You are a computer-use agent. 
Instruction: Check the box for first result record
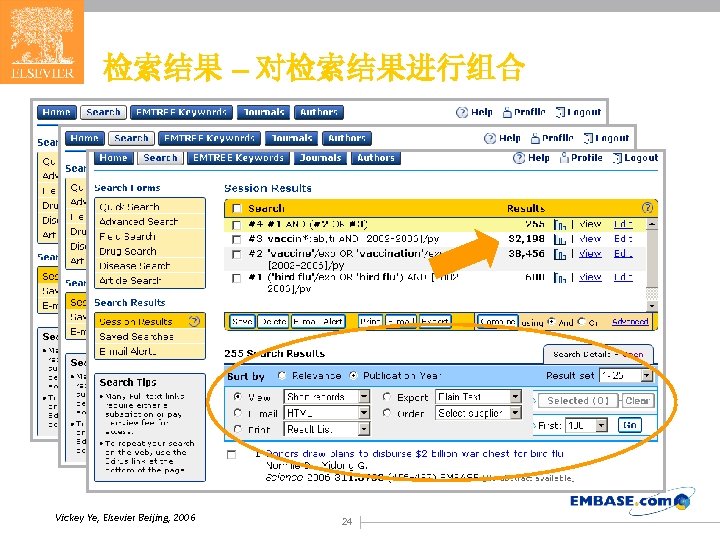tap(231, 455)
